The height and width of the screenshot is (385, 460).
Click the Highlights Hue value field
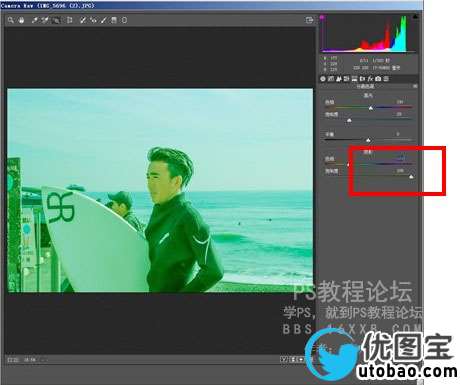tap(400, 102)
